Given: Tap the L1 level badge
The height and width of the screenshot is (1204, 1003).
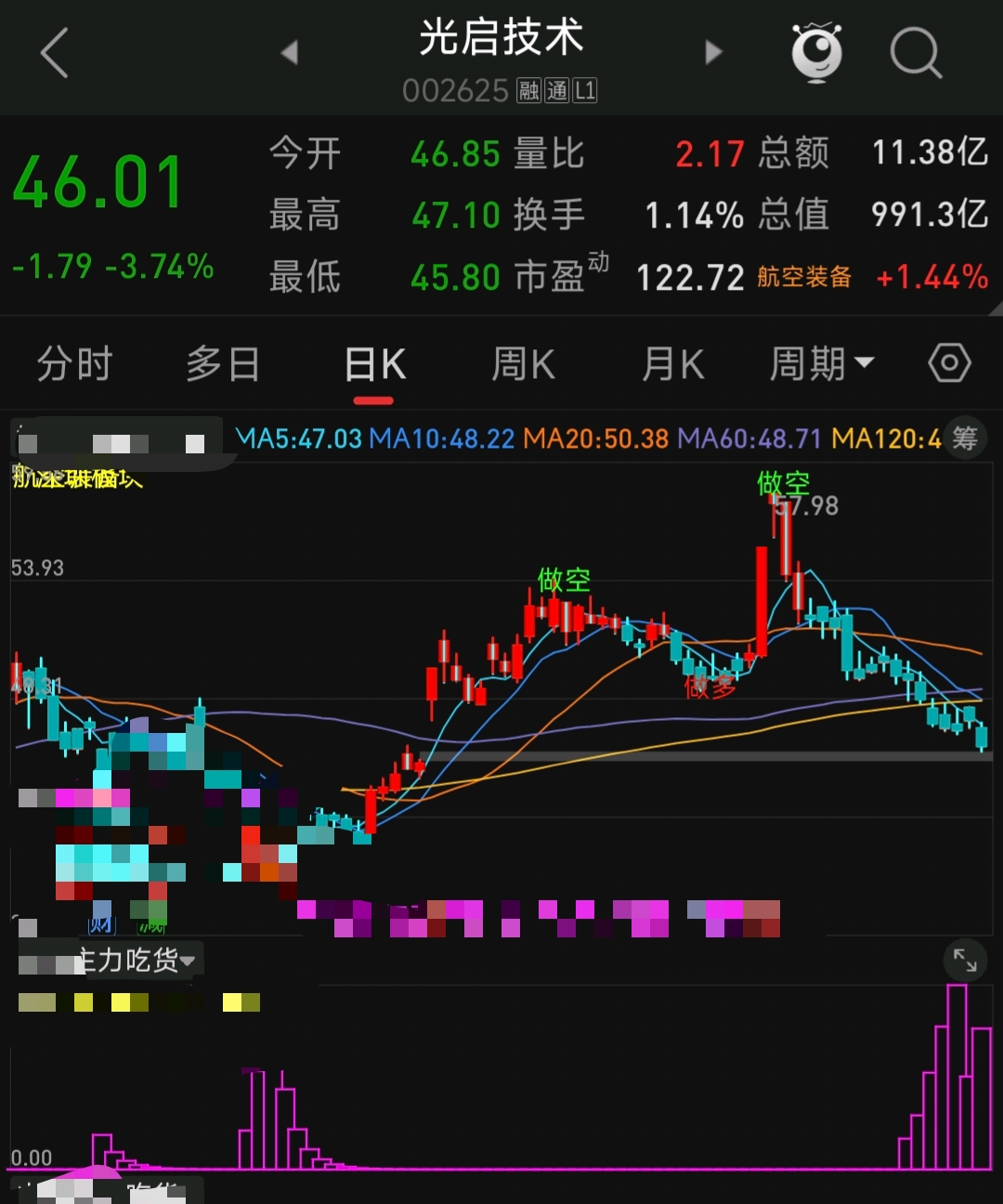Looking at the screenshot, I should pyautogui.click(x=584, y=91).
